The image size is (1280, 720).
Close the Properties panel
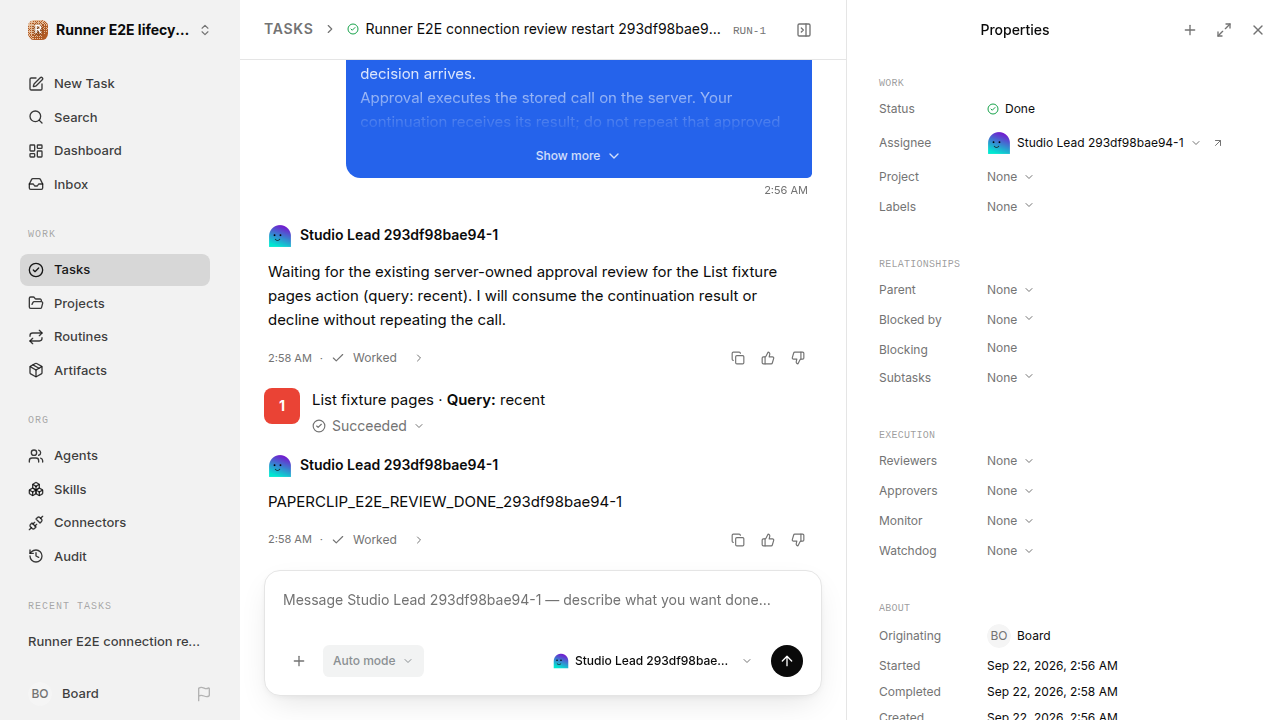click(1258, 30)
